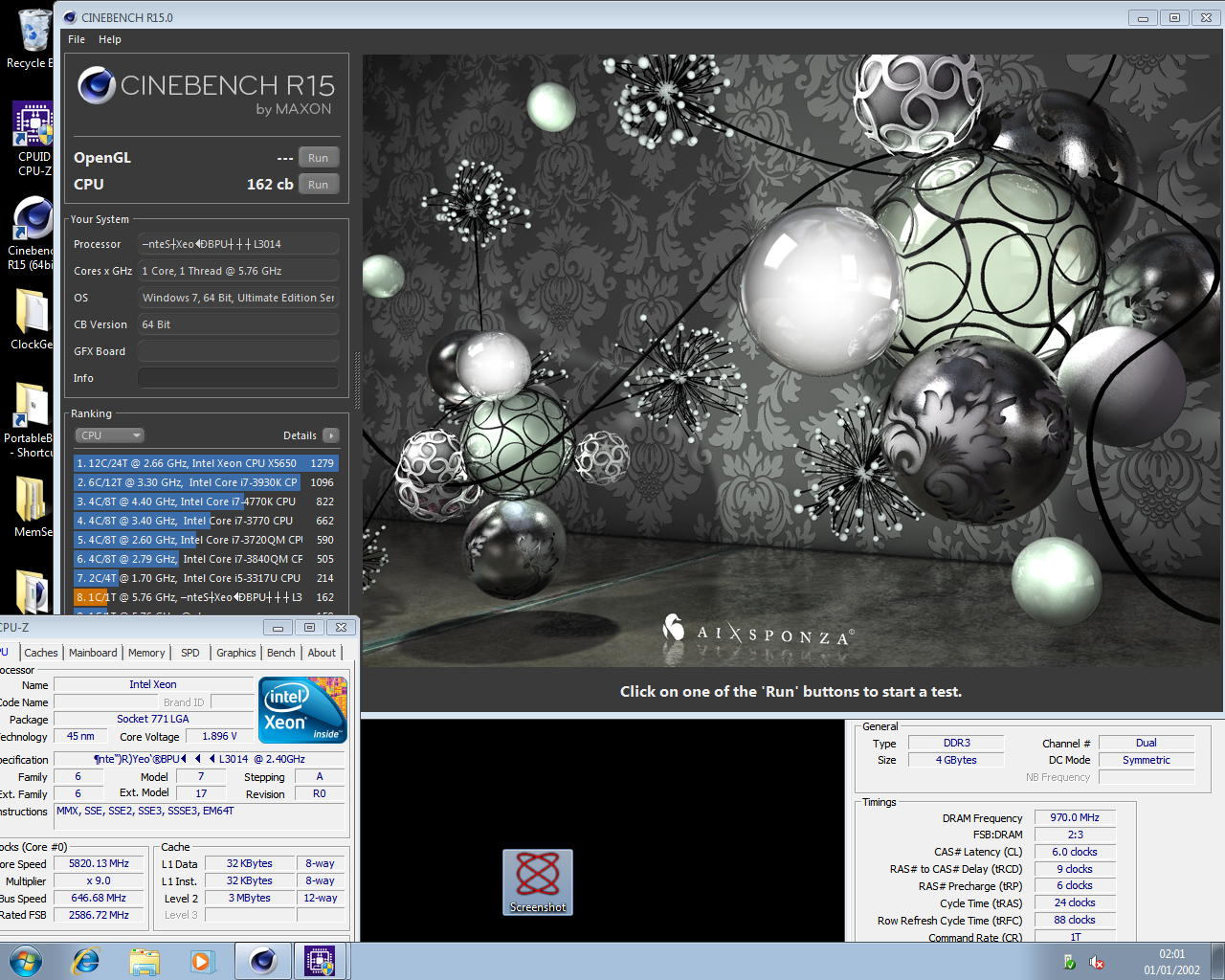Click the muted volume tray icon

[1097, 963]
